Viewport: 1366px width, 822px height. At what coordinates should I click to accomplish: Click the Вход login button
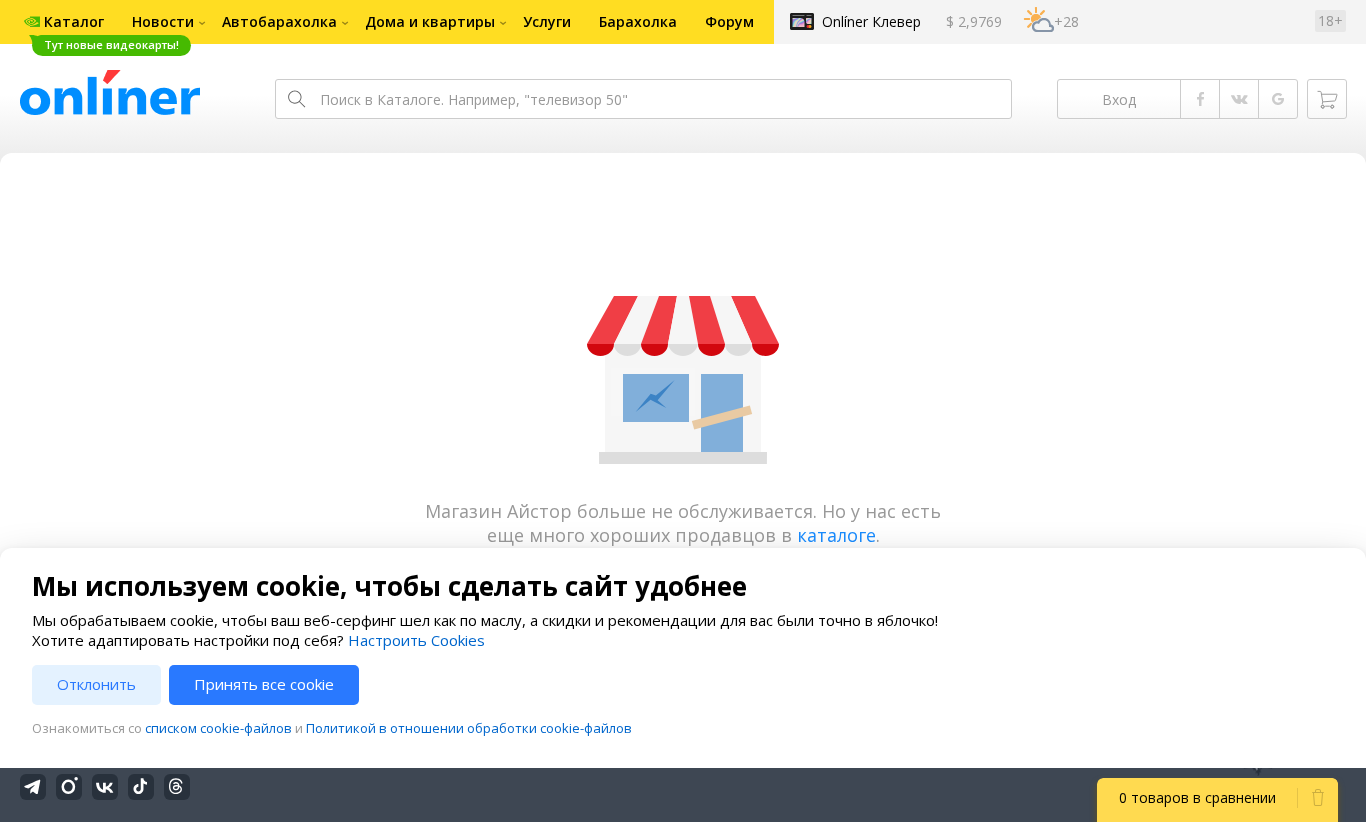(1119, 99)
